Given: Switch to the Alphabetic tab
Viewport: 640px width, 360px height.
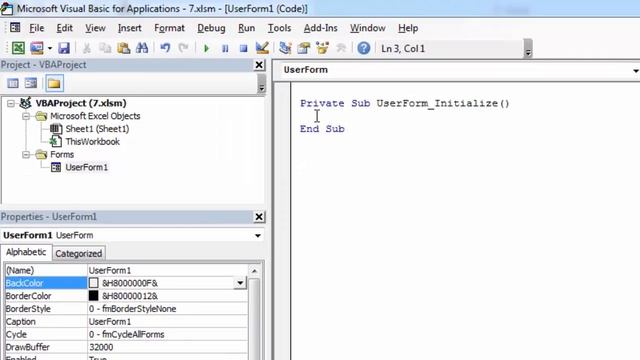Looking at the screenshot, I should click(26, 252).
